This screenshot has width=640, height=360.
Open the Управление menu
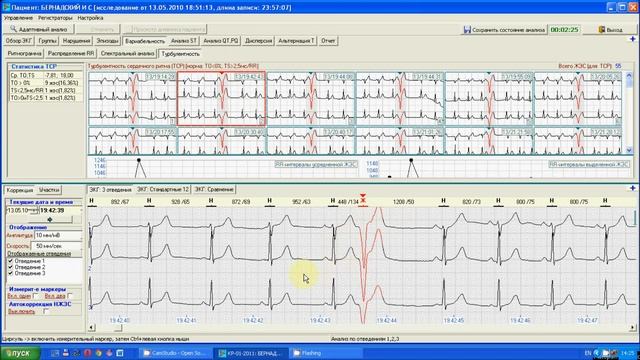(x=18, y=18)
